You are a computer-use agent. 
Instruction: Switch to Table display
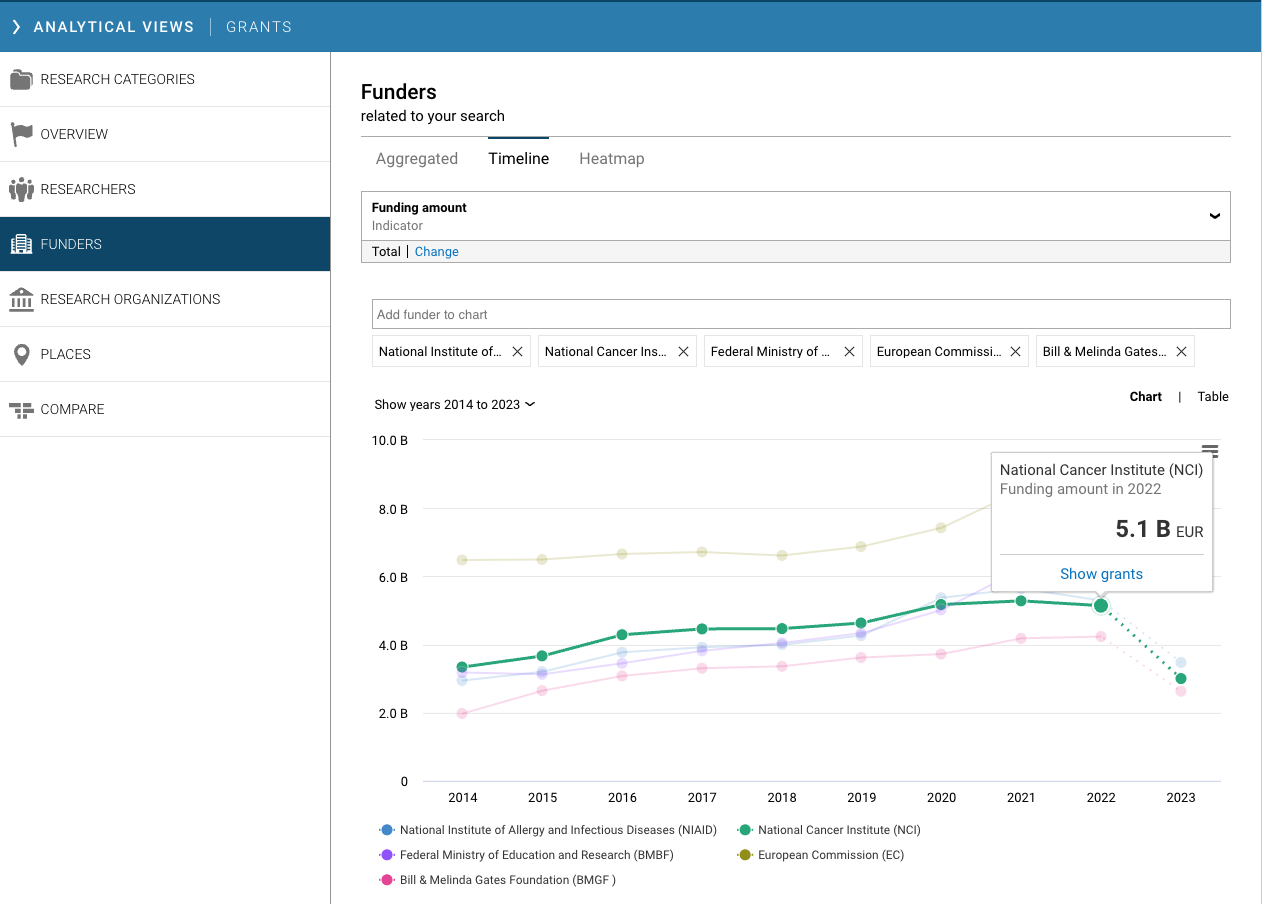pos(1213,397)
